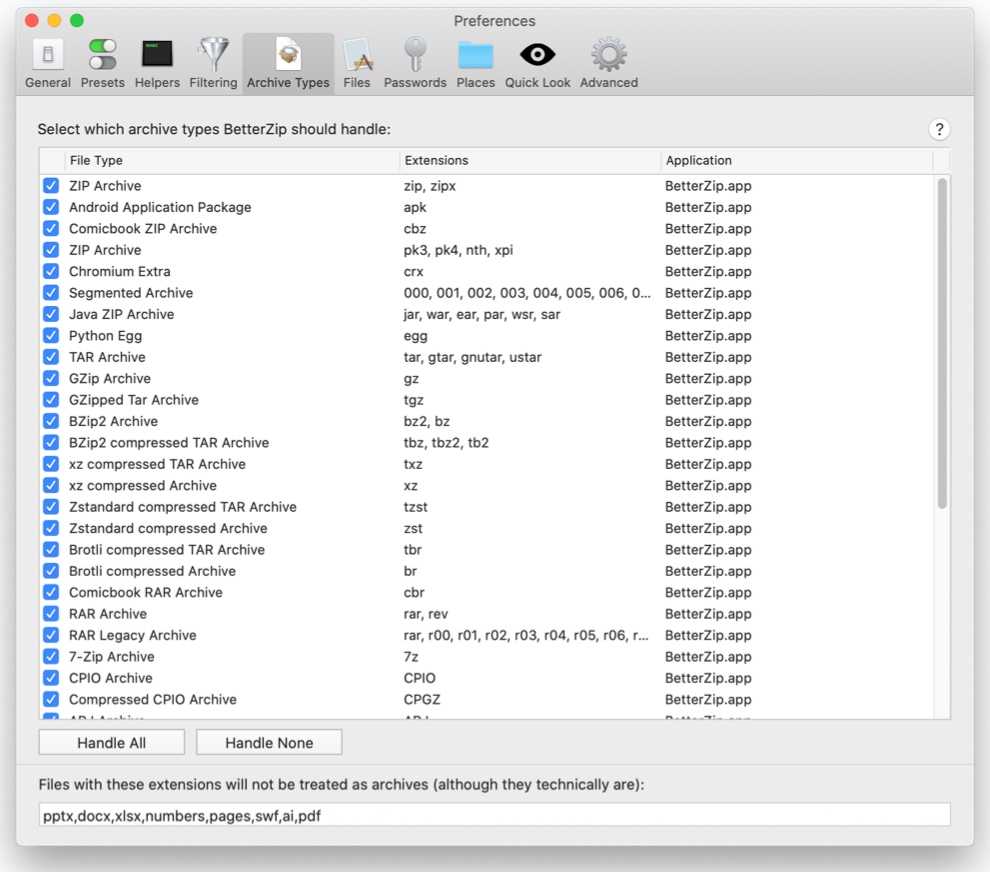
Task: Click the excluded extensions text field
Action: click(494, 815)
